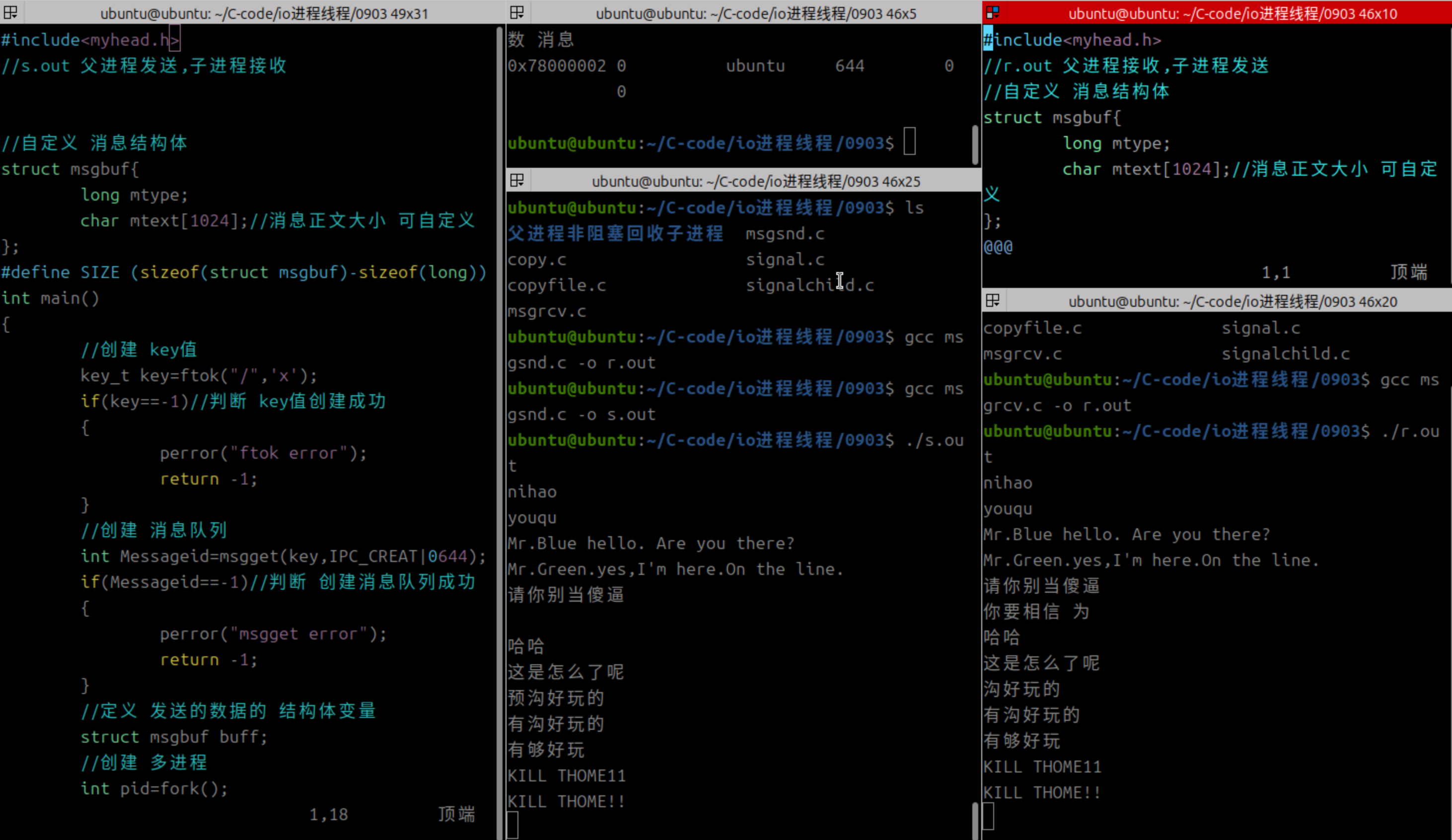Click 'long mtype;' in the left editor

click(x=134, y=195)
